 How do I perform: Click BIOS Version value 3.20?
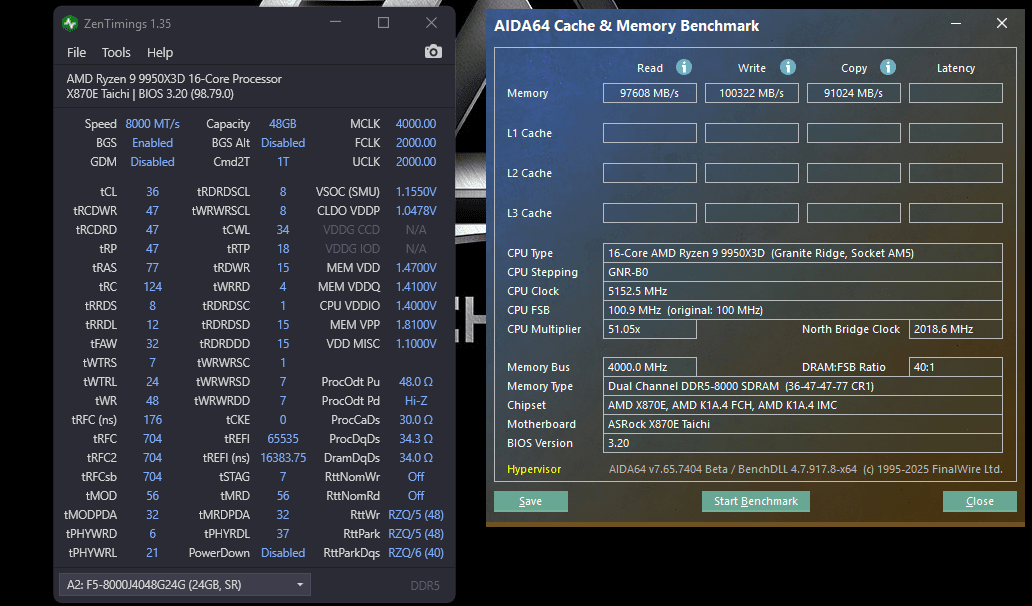803,443
